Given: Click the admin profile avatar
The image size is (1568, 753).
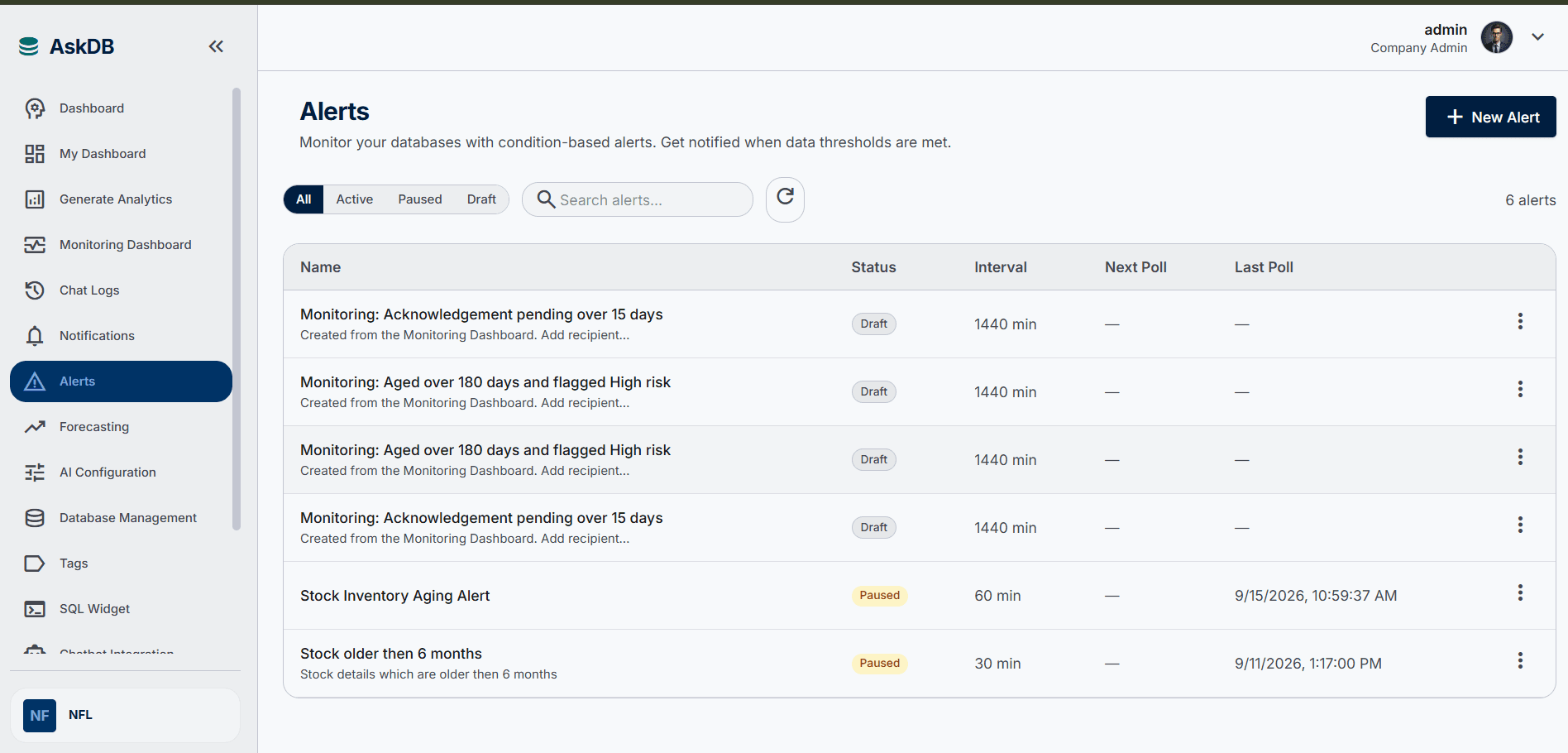Looking at the screenshot, I should (x=1497, y=37).
